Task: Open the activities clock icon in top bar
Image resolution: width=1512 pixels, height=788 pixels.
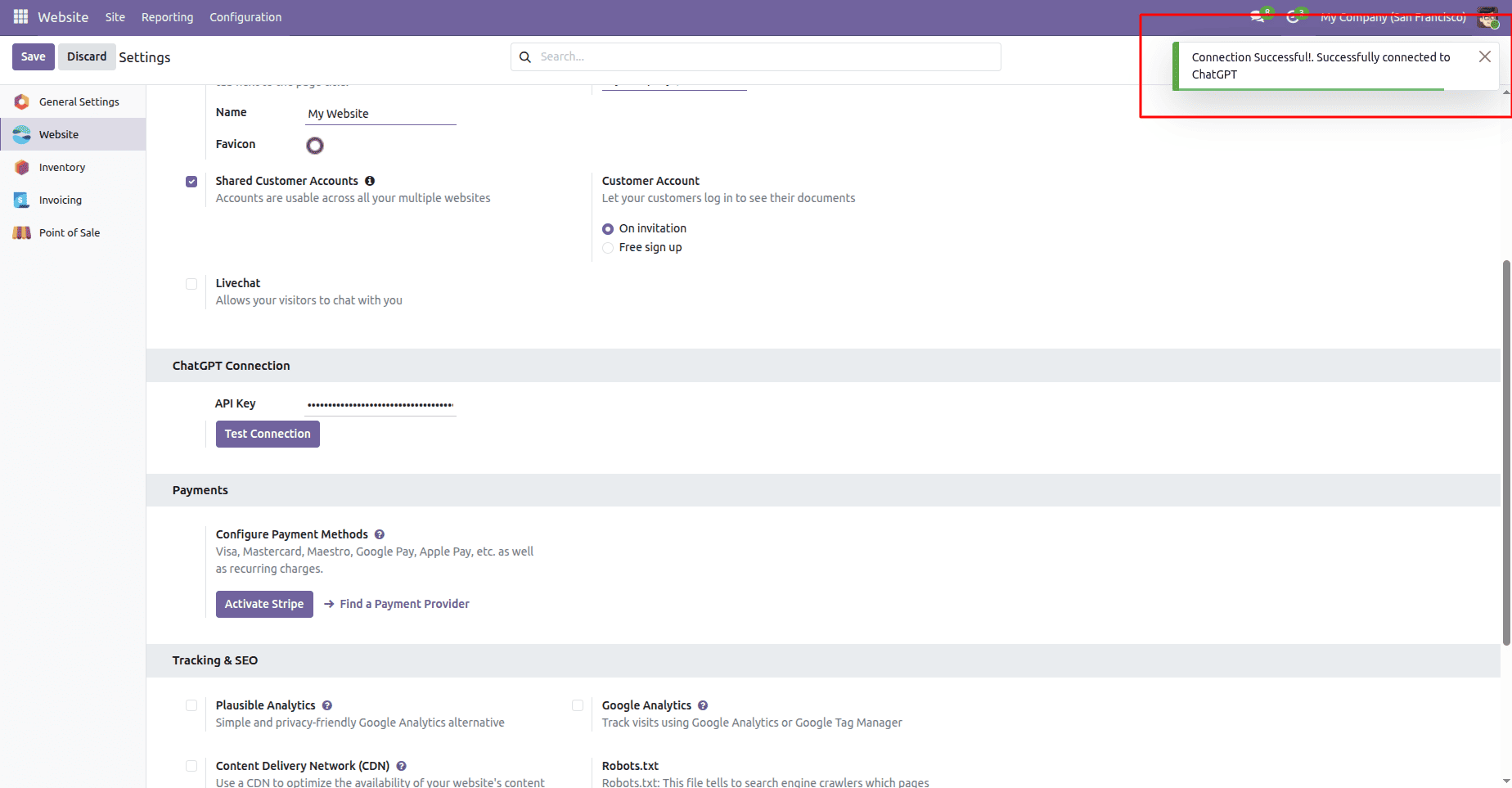Action: coord(1293,16)
